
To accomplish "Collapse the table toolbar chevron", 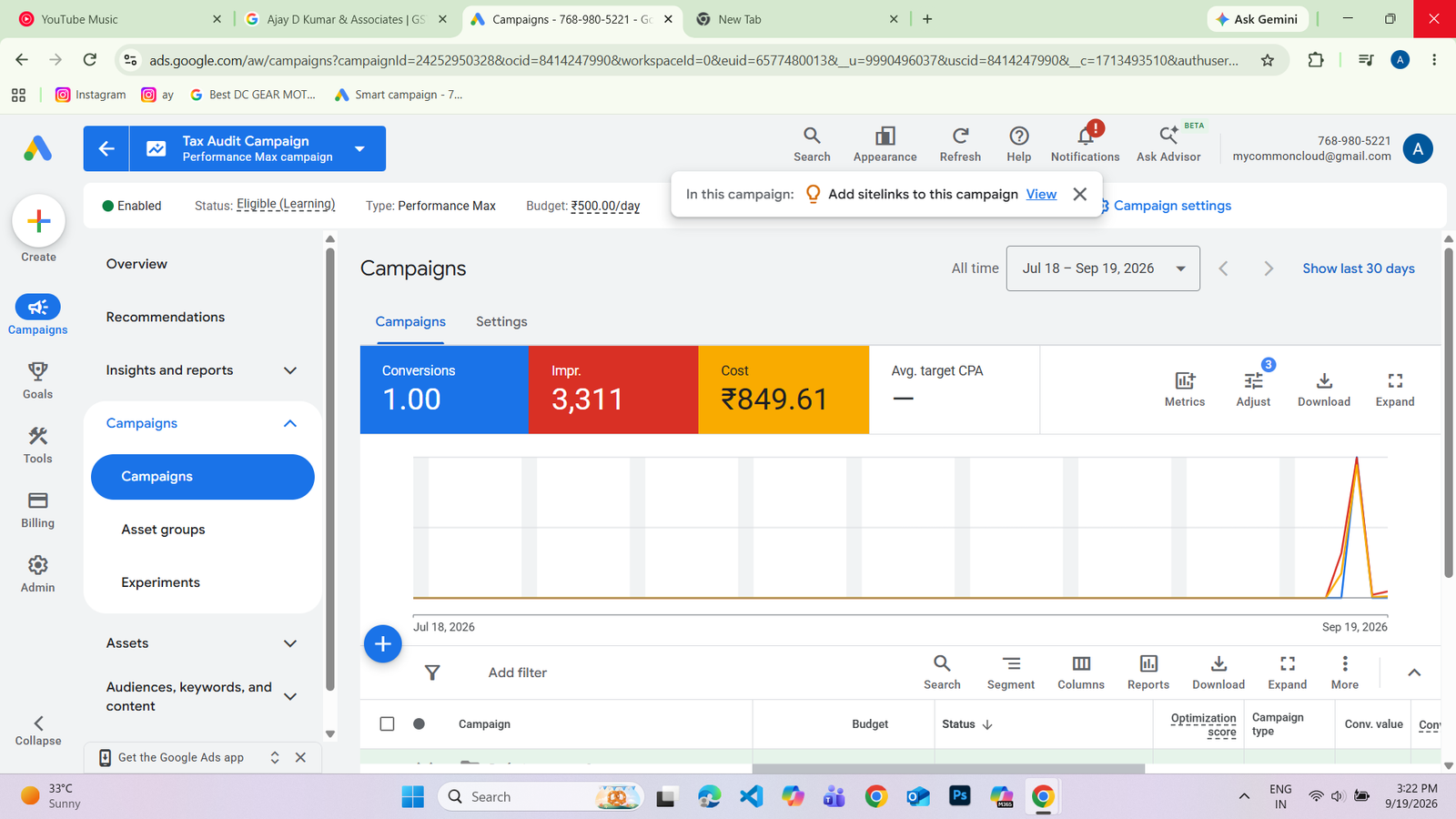I will pos(1414,672).
